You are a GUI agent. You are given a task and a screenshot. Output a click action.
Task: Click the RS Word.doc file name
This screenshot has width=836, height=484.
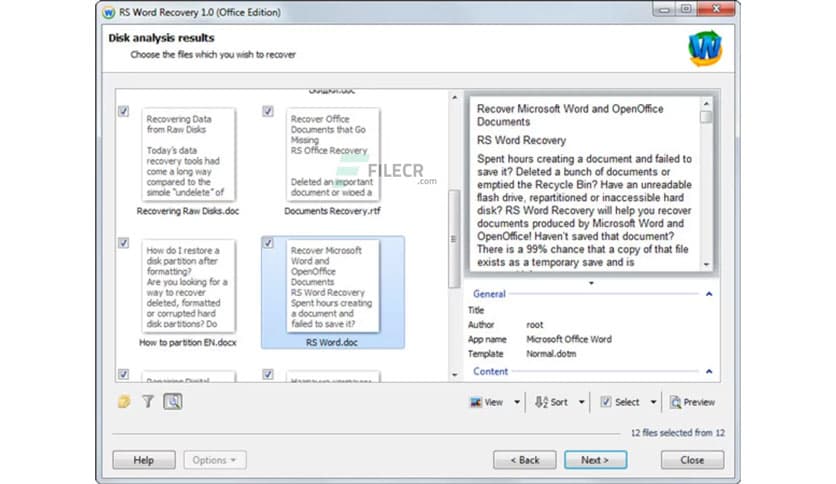point(332,342)
